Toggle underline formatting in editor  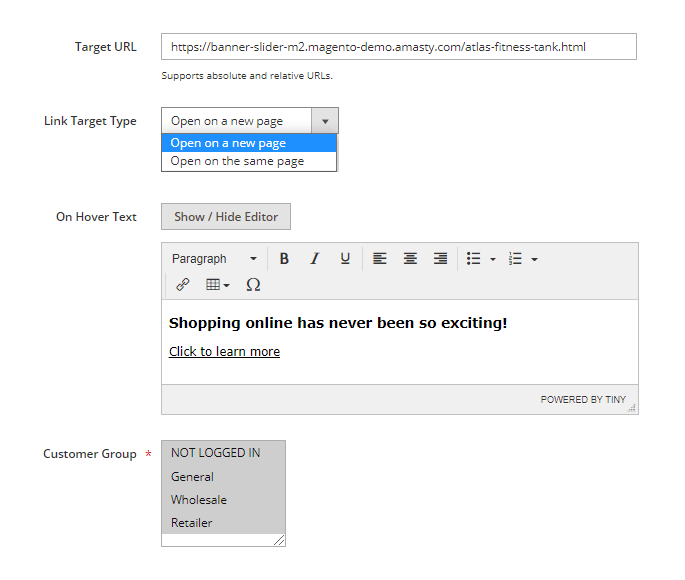pos(345,259)
